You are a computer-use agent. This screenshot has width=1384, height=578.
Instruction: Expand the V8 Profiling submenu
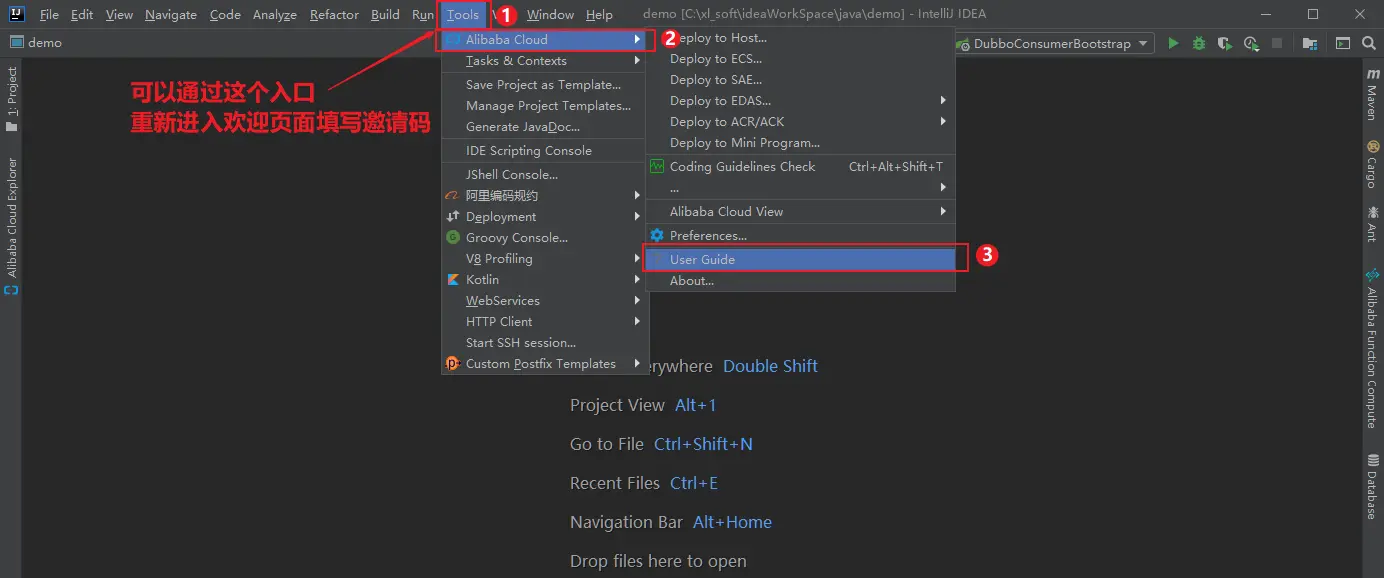coord(545,259)
